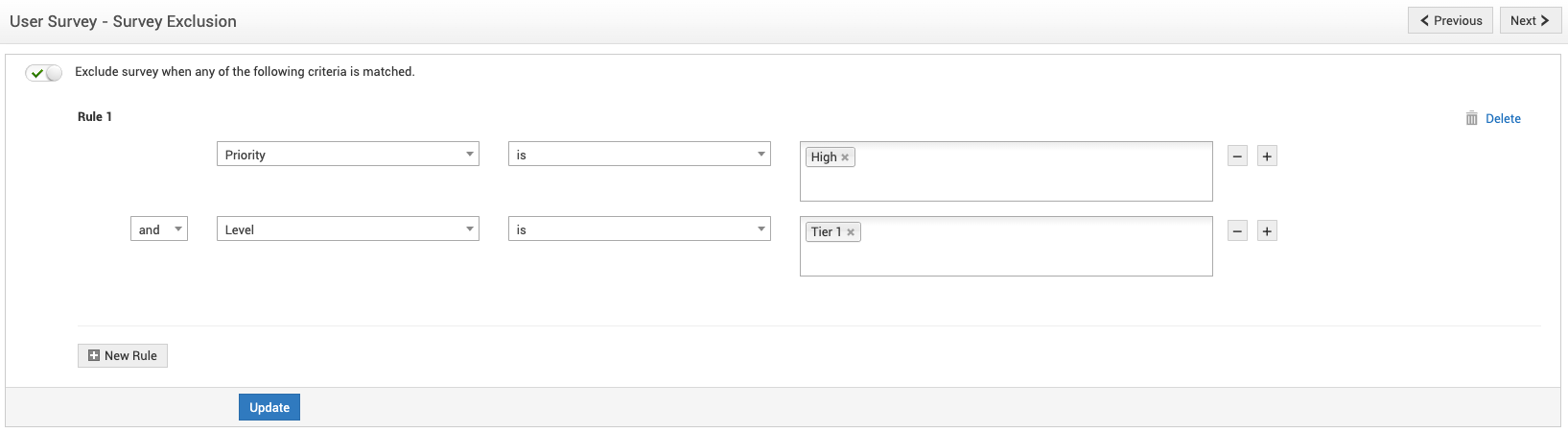Image resolution: width=1568 pixels, height=433 pixels.
Task: Click the plus icon on the Level row
Action: [x=1267, y=231]
